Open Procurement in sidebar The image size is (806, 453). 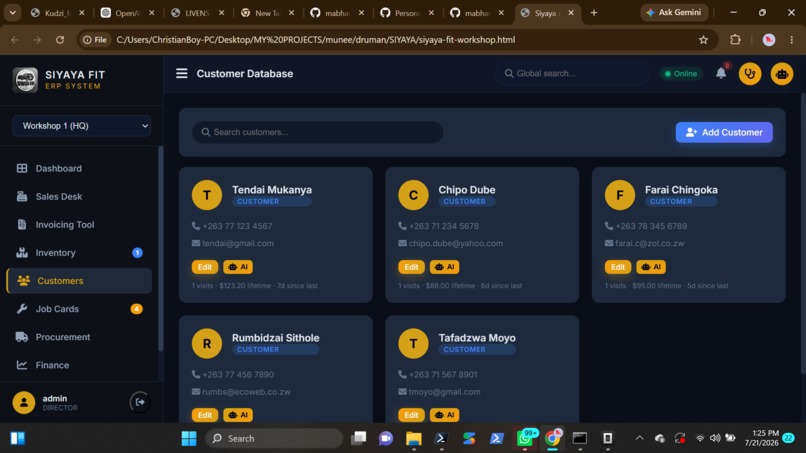80,337
